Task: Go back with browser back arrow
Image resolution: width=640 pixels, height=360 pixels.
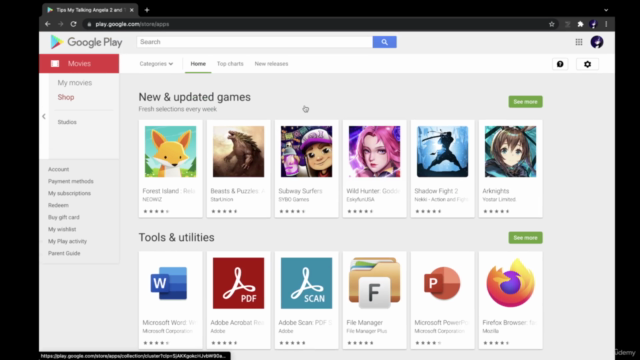Action: point(48,24)
